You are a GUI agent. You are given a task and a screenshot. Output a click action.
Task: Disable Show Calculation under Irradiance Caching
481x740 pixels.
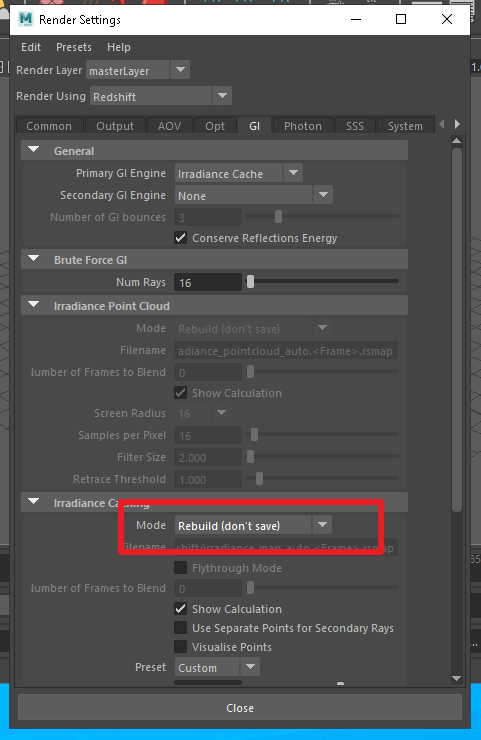tap(180, 608)
